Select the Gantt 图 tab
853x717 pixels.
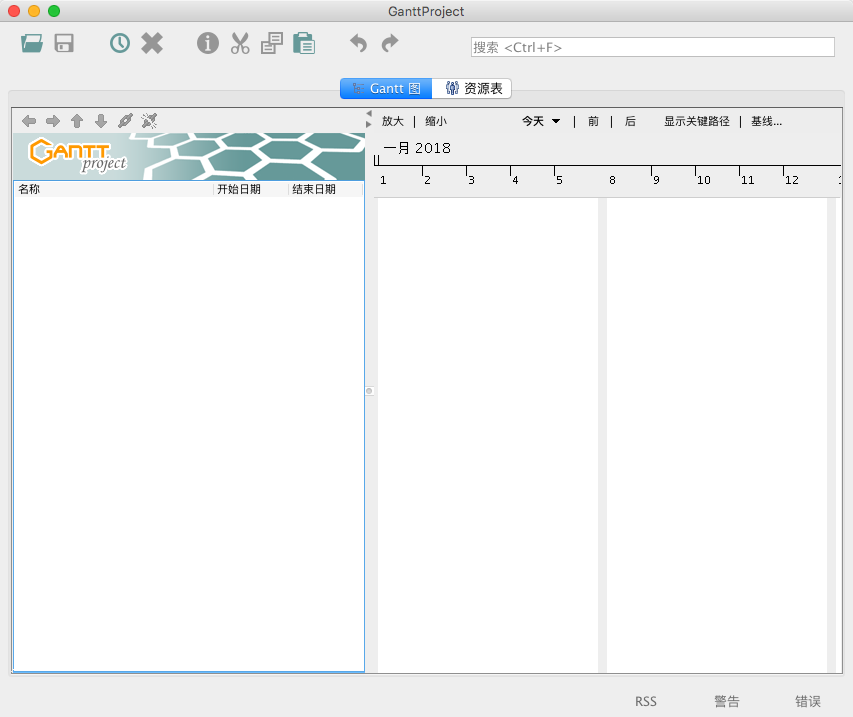click(x=386, y=89)
